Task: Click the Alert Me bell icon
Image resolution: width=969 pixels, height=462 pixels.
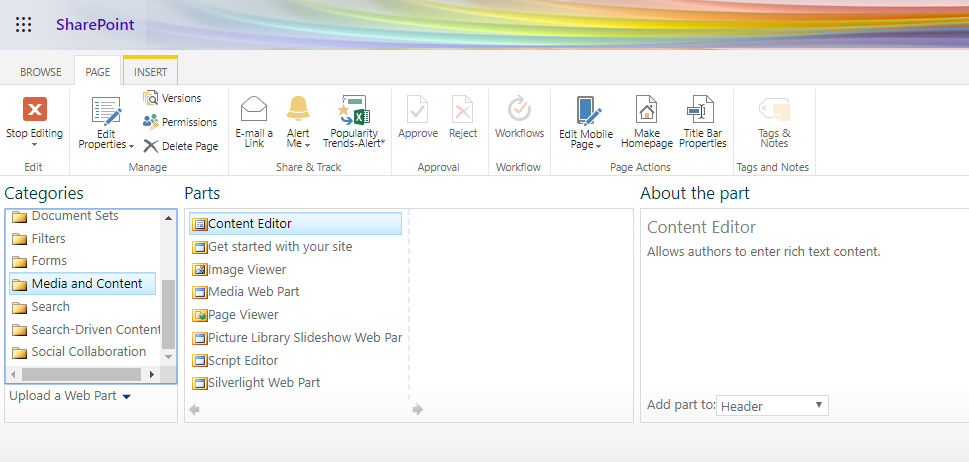Action: point(298,109)
